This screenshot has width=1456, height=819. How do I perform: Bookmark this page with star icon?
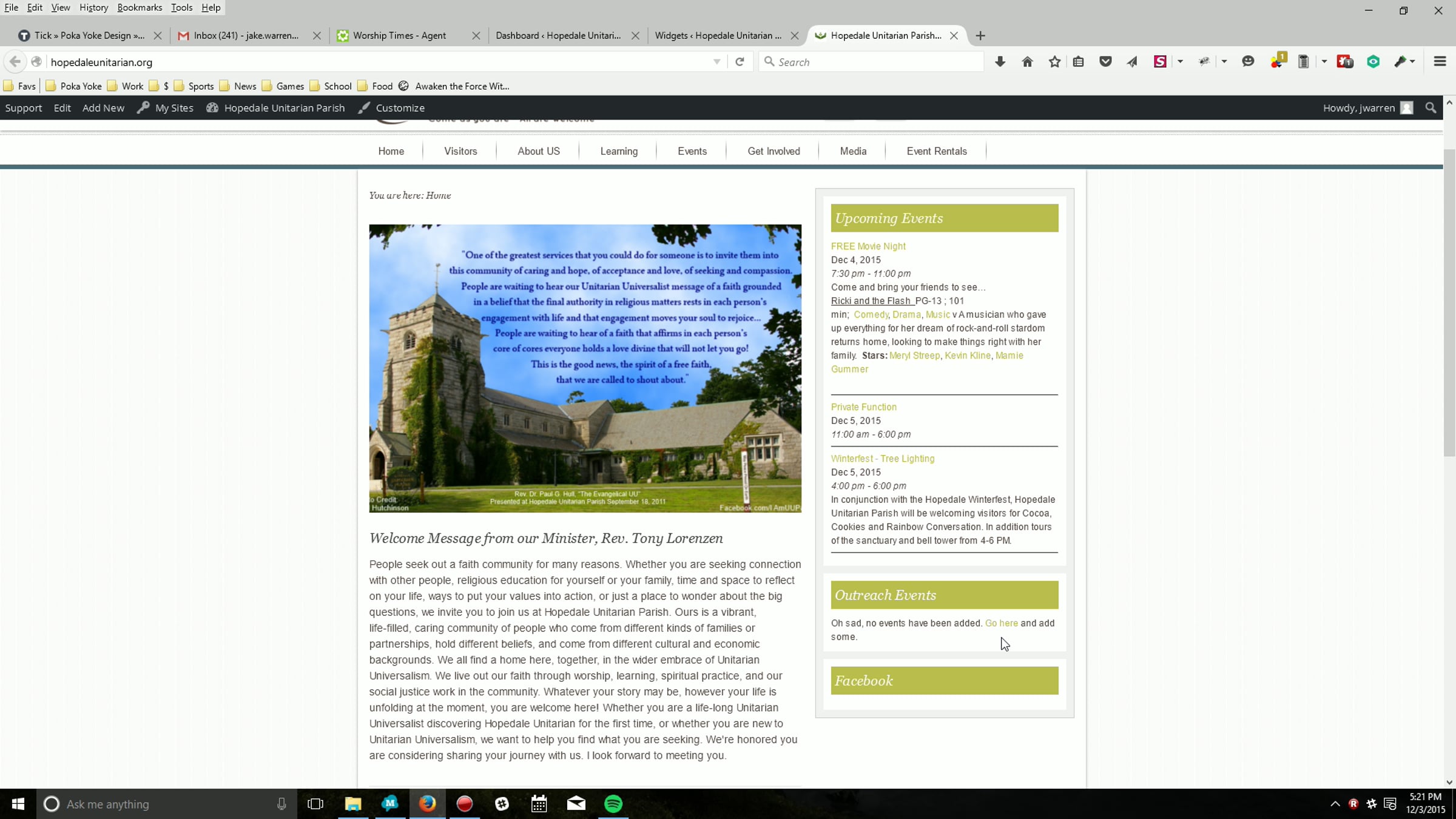pyautogui.click(x=1054, y=62)
